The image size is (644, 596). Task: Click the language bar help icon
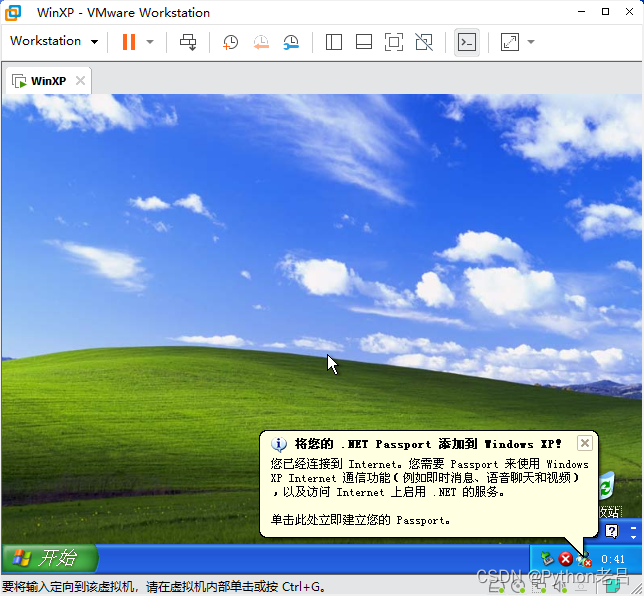(611, 531)
